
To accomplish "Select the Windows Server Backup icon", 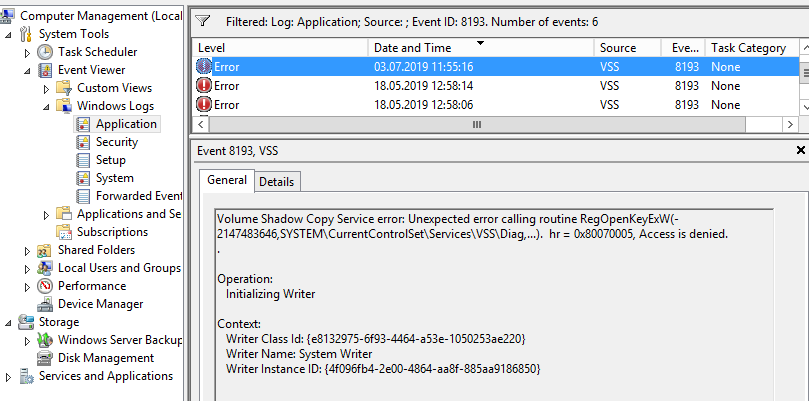I will click(x=45, y=340).
